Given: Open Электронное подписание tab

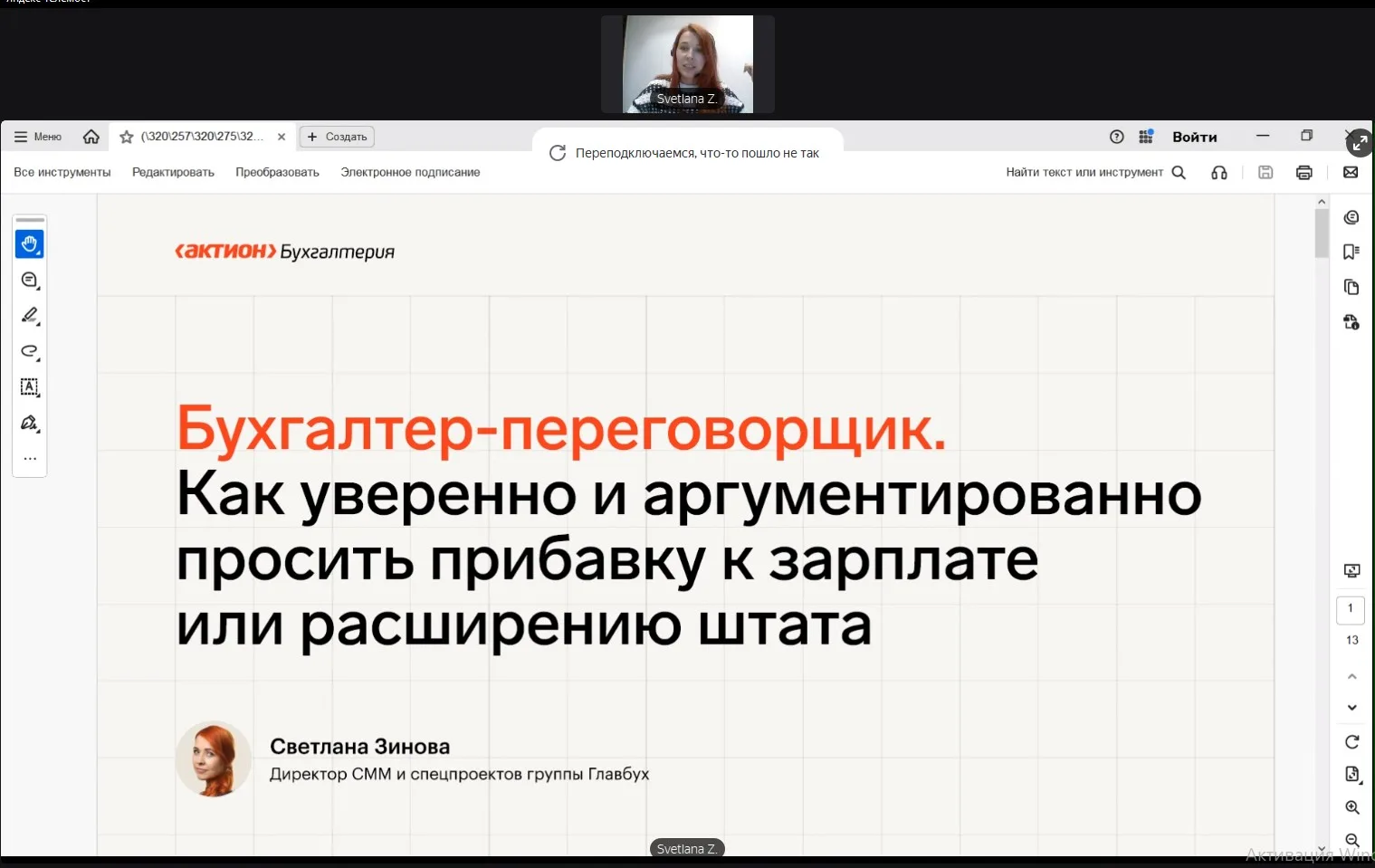Looking at the screenshot, I should [x=410, y=172].
